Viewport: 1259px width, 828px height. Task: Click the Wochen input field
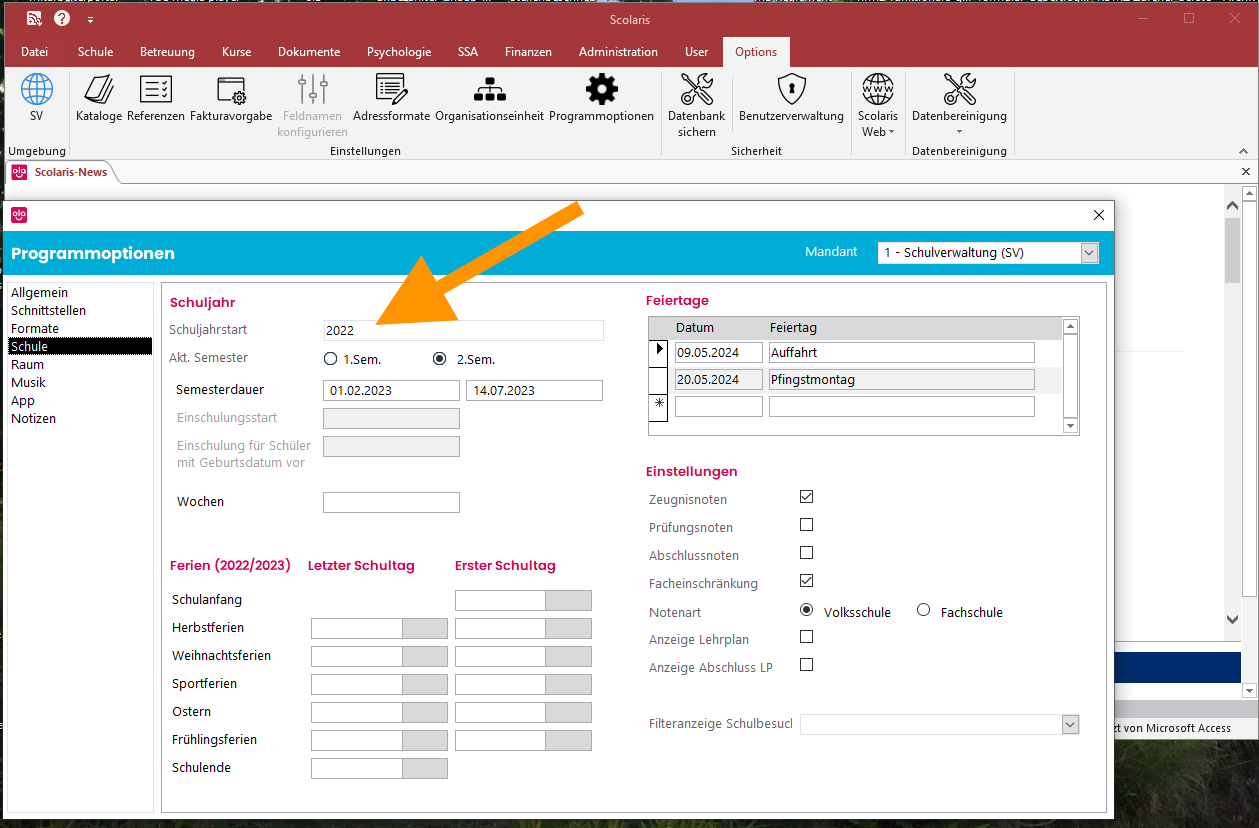(391, 502)
